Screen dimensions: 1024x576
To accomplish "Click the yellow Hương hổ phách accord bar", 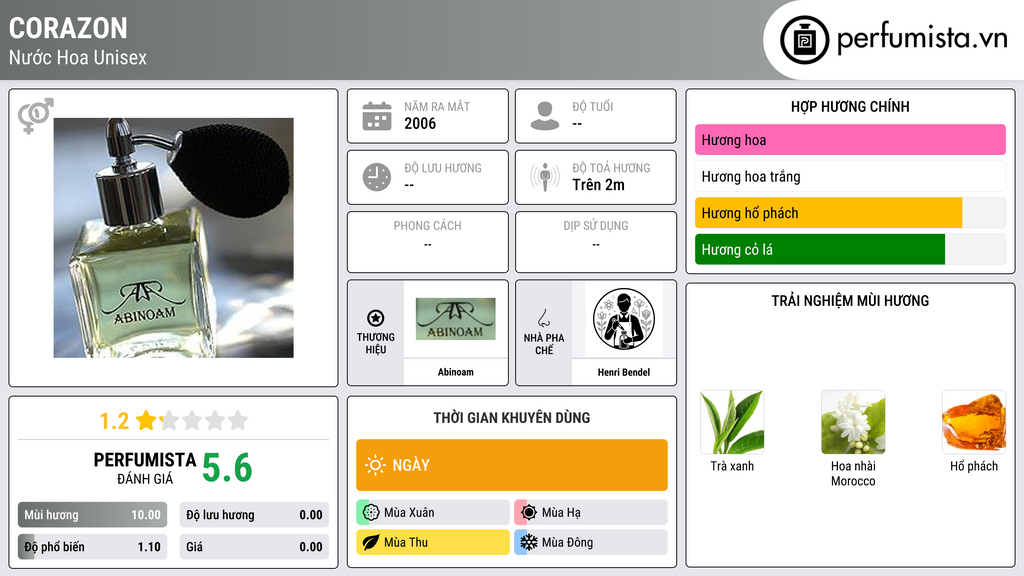I will [x=850, y=213].
